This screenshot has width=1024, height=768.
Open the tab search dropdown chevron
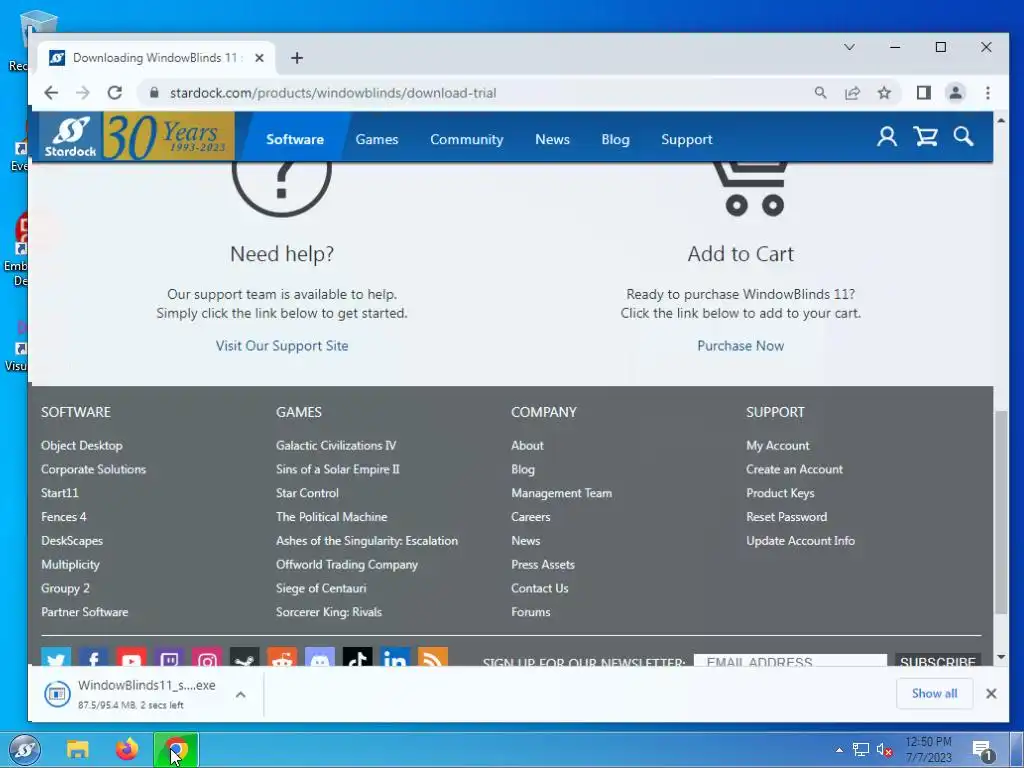850,47
